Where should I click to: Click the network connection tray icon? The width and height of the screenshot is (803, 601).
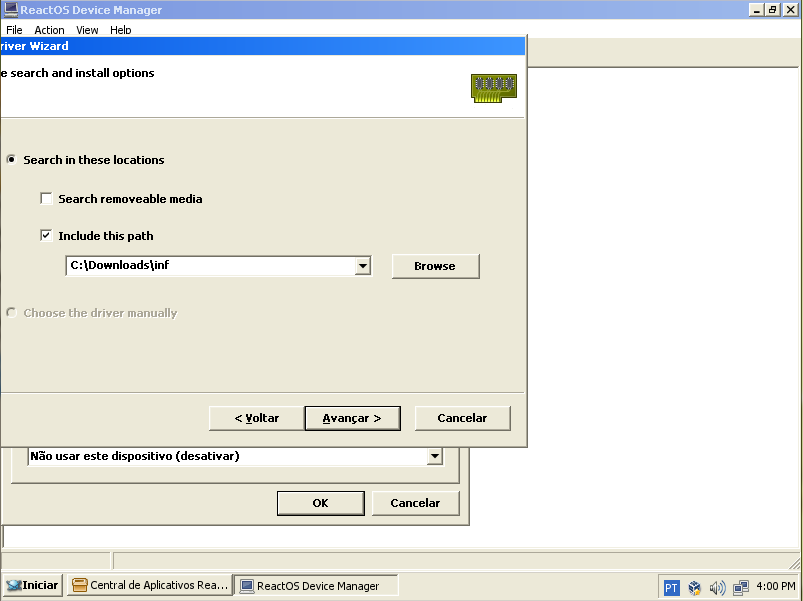click(741, 587)
